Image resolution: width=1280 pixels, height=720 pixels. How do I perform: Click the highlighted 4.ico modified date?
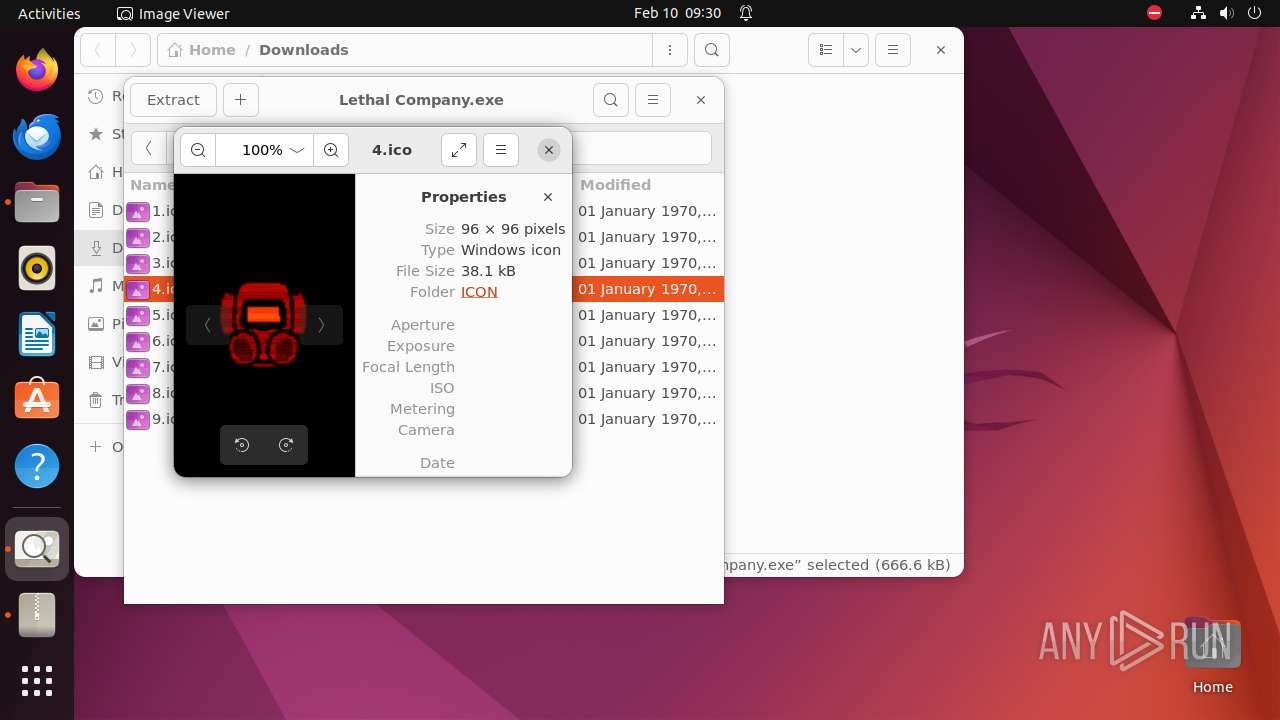pyautogui.click(x=647, y=289)
